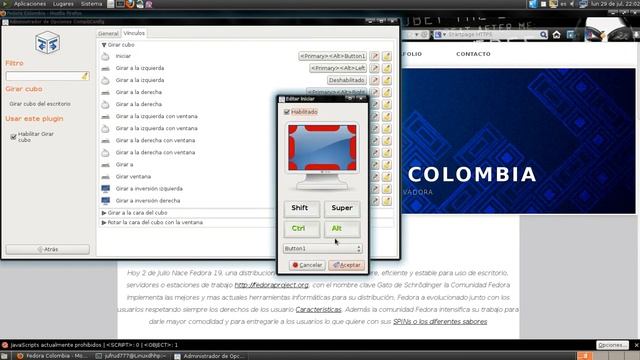Open the Aplicaciones menu
This screenshot has width=640, height=360.
[x=30, y=4]
